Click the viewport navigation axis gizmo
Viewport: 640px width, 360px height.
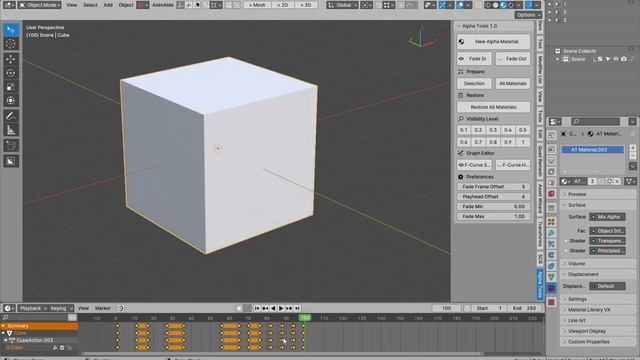pos(422,38)
